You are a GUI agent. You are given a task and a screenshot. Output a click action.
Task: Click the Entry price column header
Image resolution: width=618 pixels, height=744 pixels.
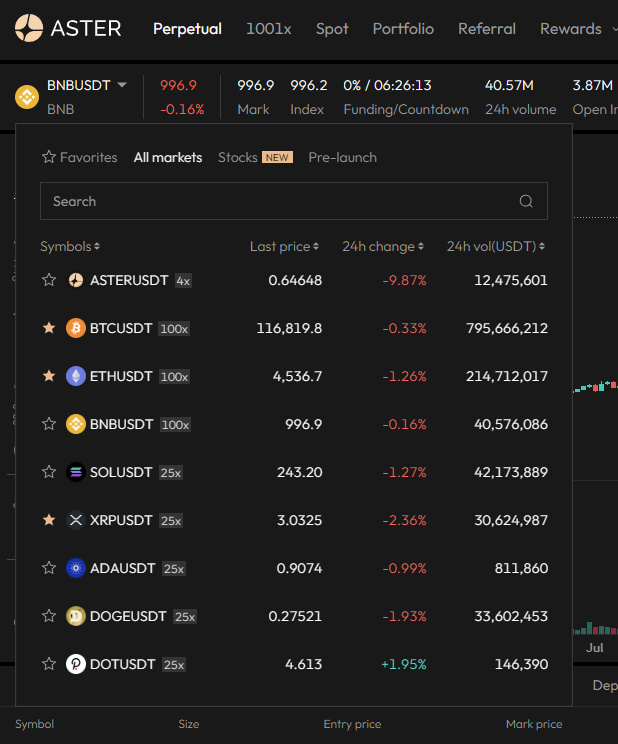tap(352, 724)
